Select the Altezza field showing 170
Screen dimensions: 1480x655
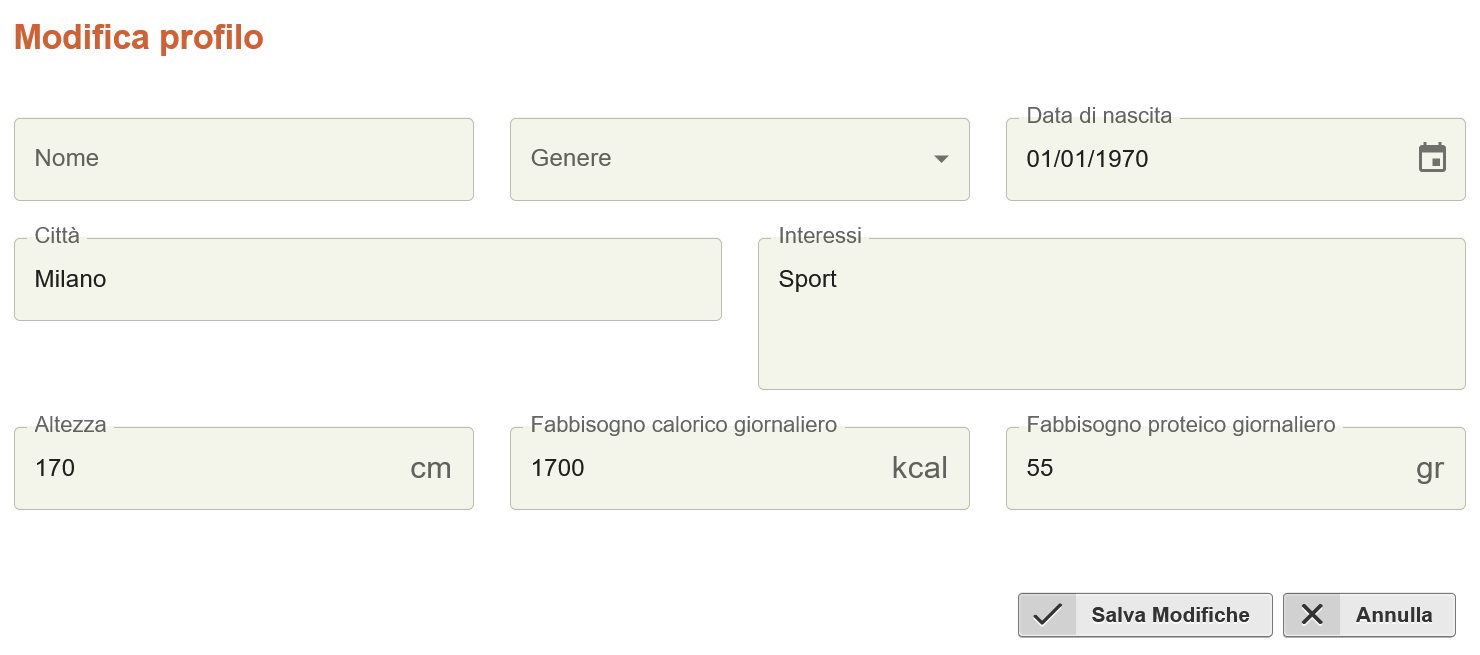[x=244, y=468]
